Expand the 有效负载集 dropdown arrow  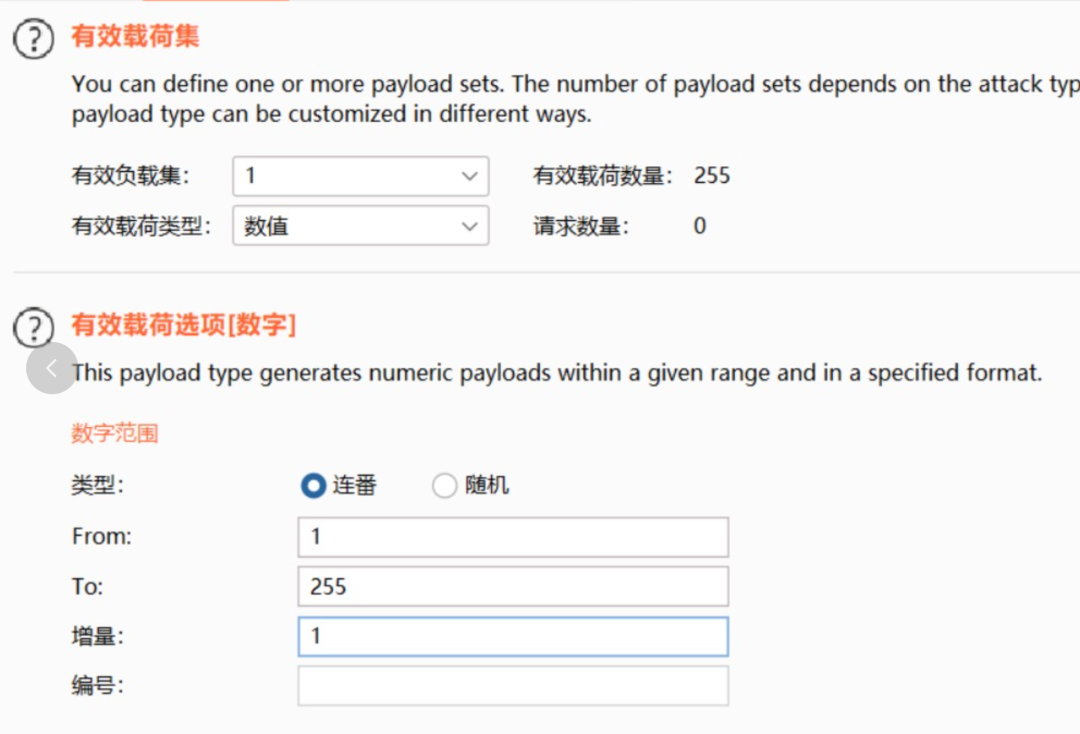coord(469,176)
